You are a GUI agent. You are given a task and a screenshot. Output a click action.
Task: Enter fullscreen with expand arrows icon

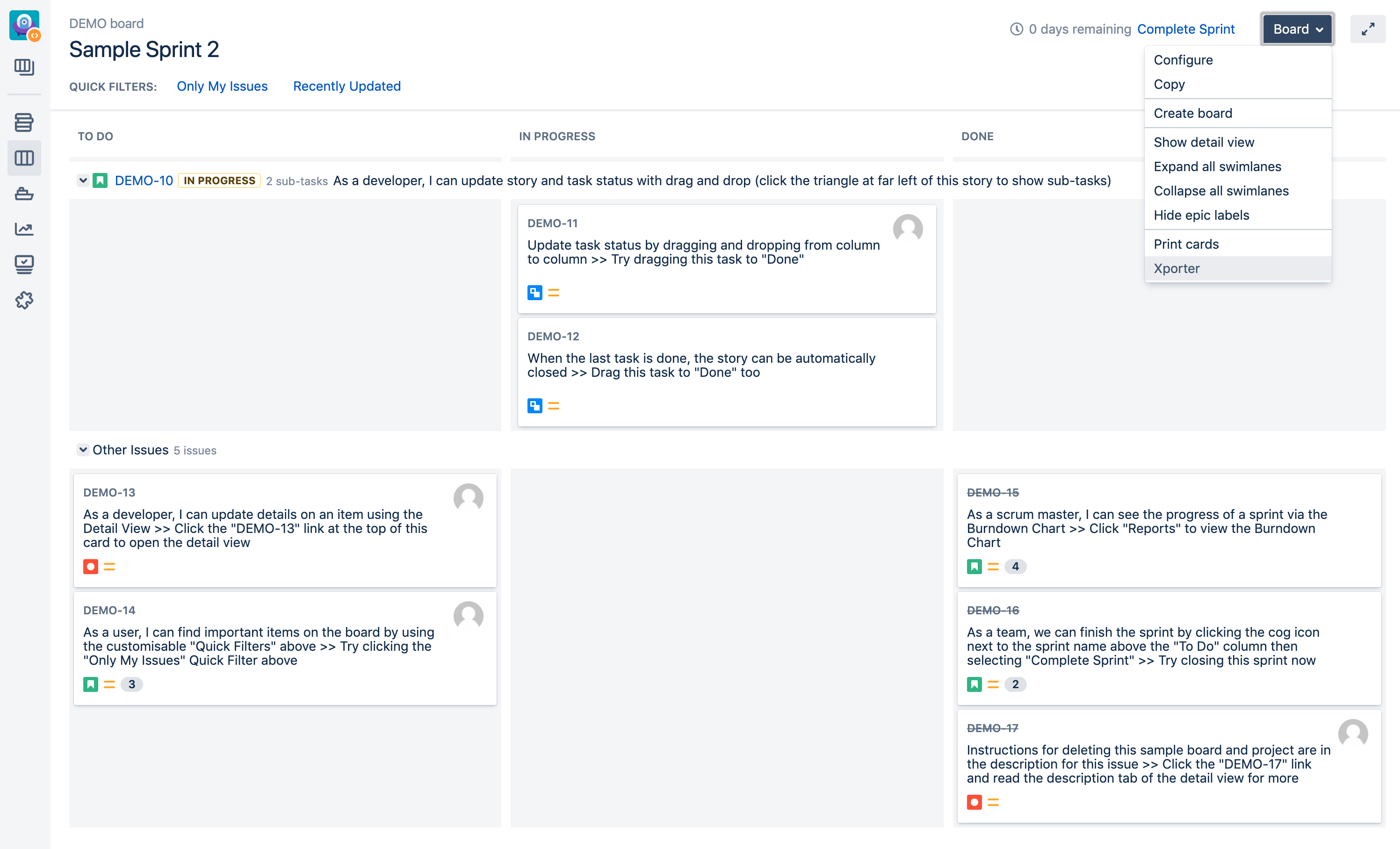[1368, 29]
